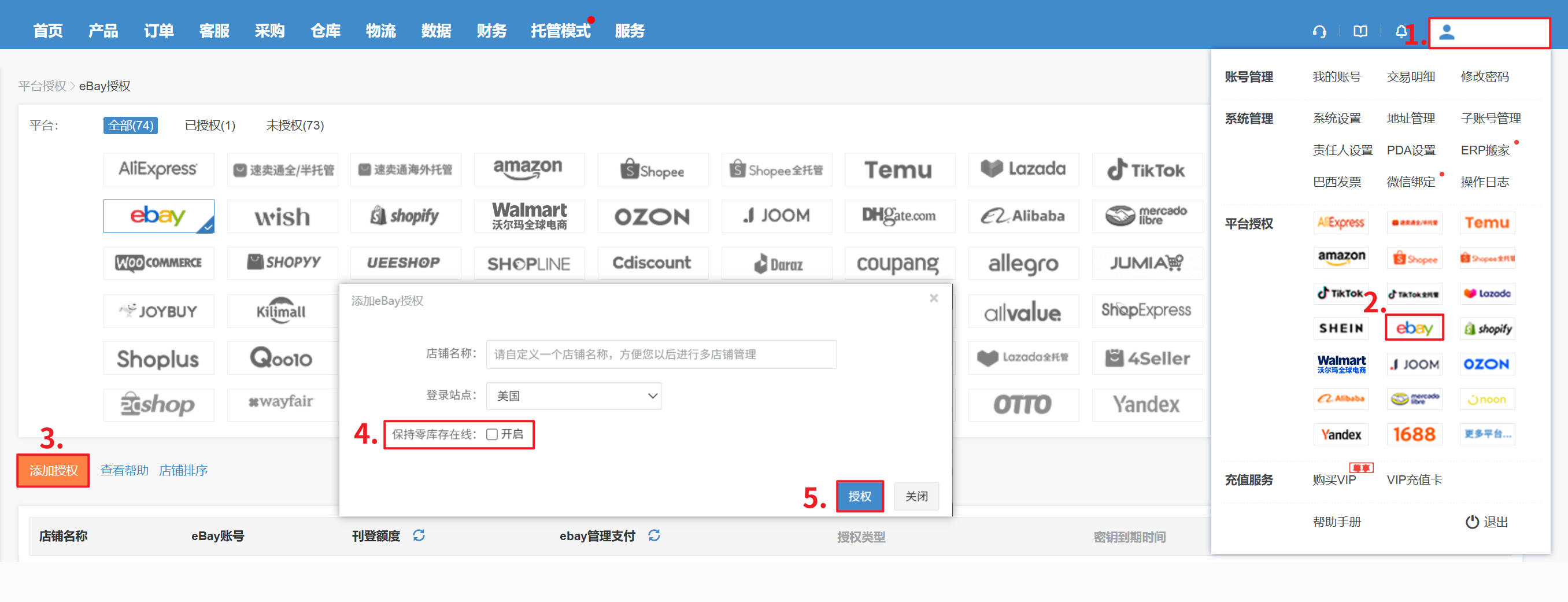Pick the OZON logo in the main platform grid
Viewport: 1568px width, 602px height.
(x=653, y=216)
